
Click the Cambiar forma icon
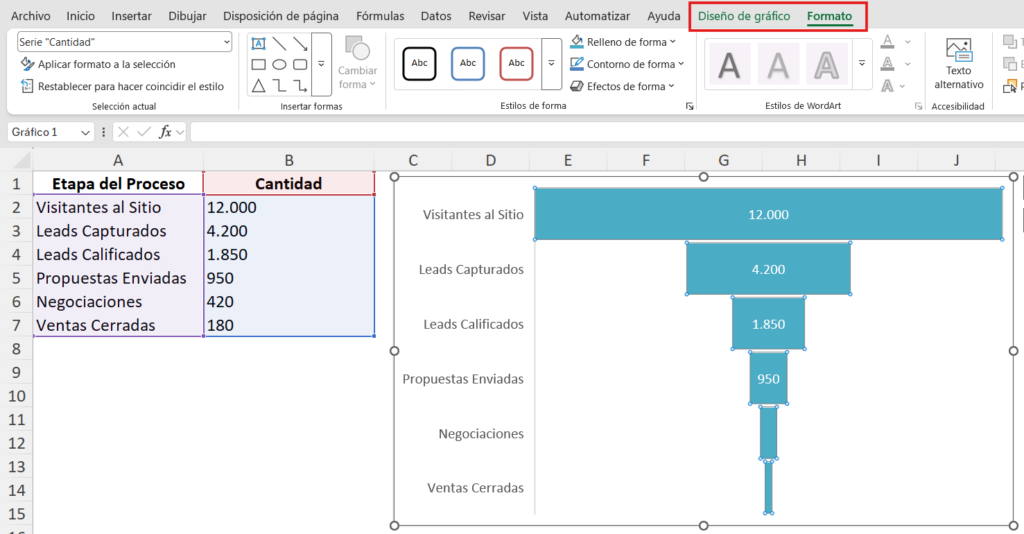click(357, 48)
